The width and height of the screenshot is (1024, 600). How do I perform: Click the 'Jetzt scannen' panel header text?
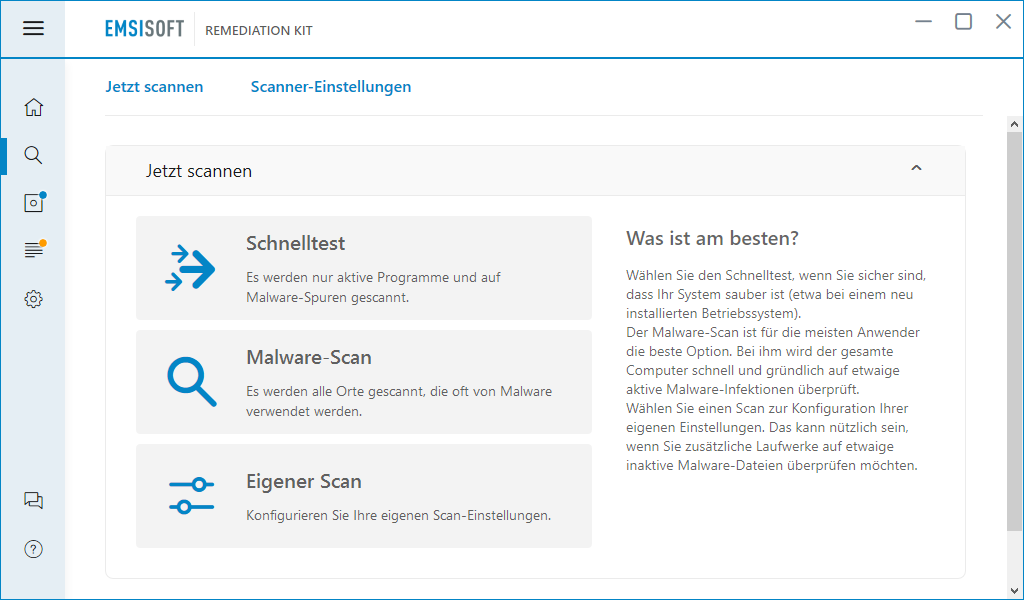(x=199, y=171)
